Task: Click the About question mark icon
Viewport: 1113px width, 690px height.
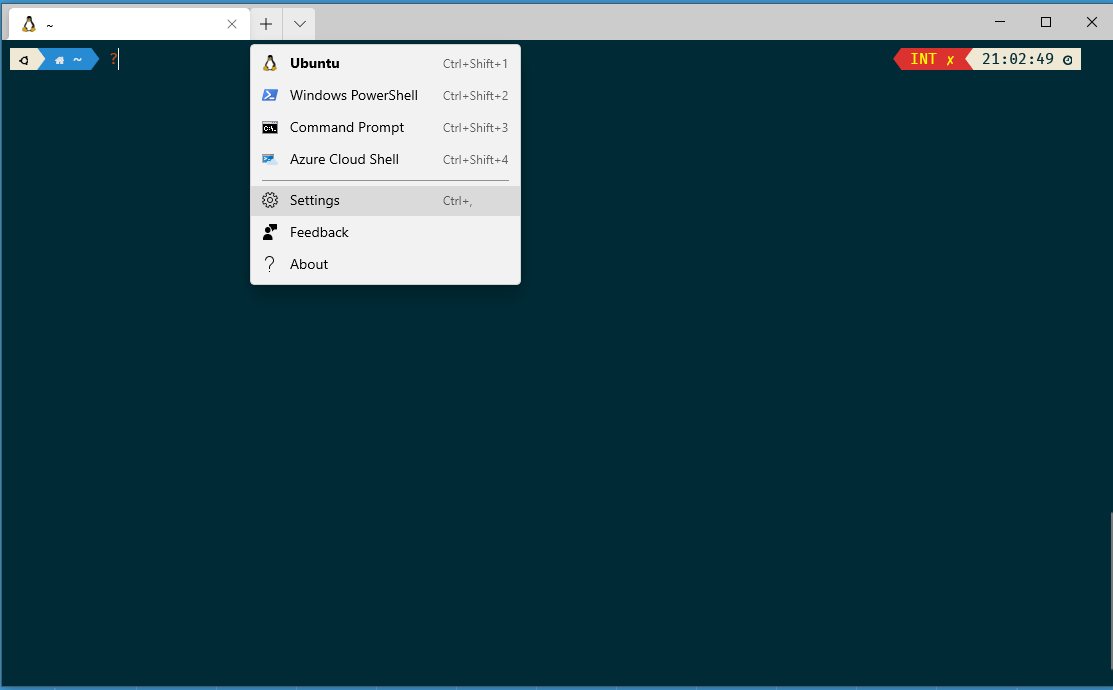Action: [270, 264]
